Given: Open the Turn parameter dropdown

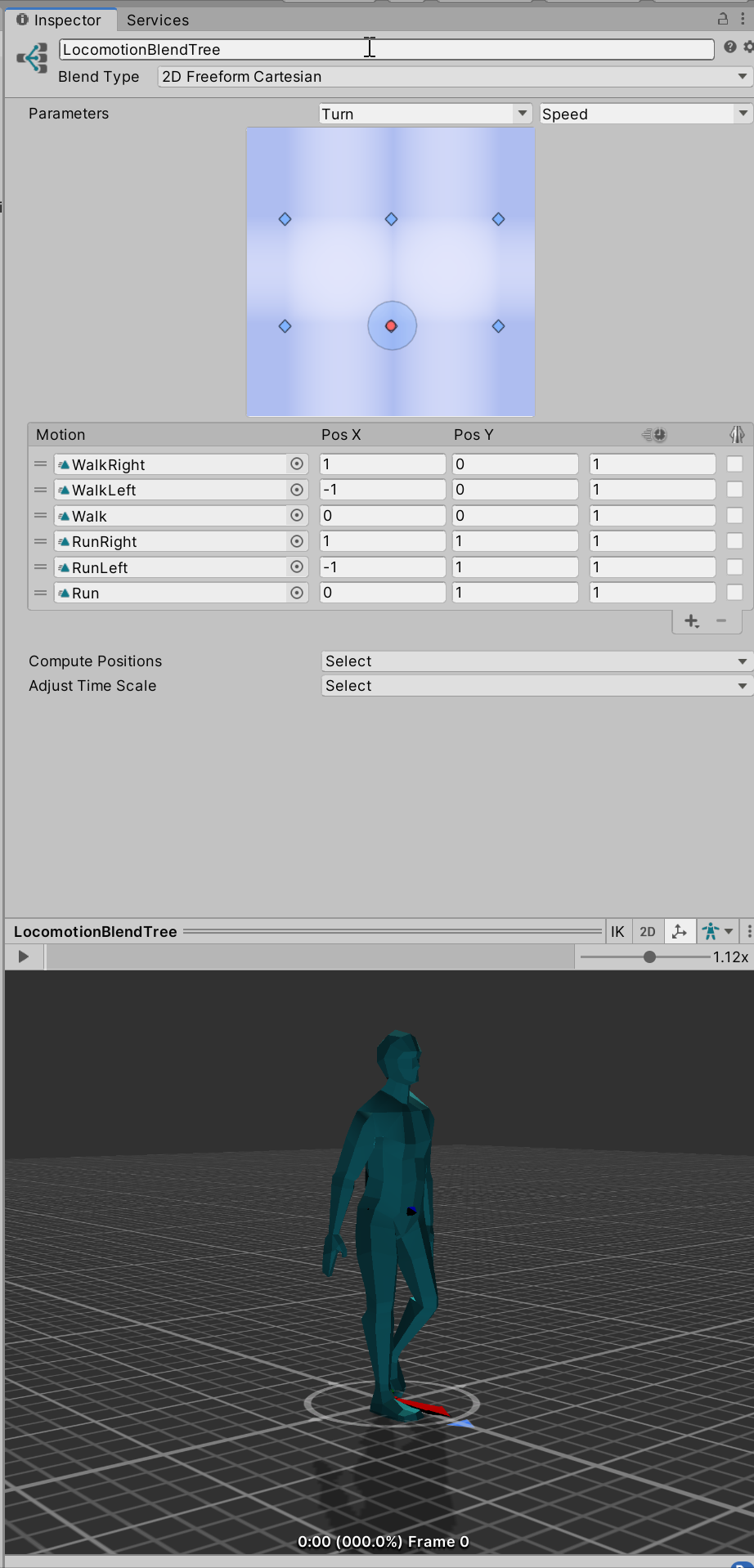Looking at the screenshot, I should (x=425, y=114).
